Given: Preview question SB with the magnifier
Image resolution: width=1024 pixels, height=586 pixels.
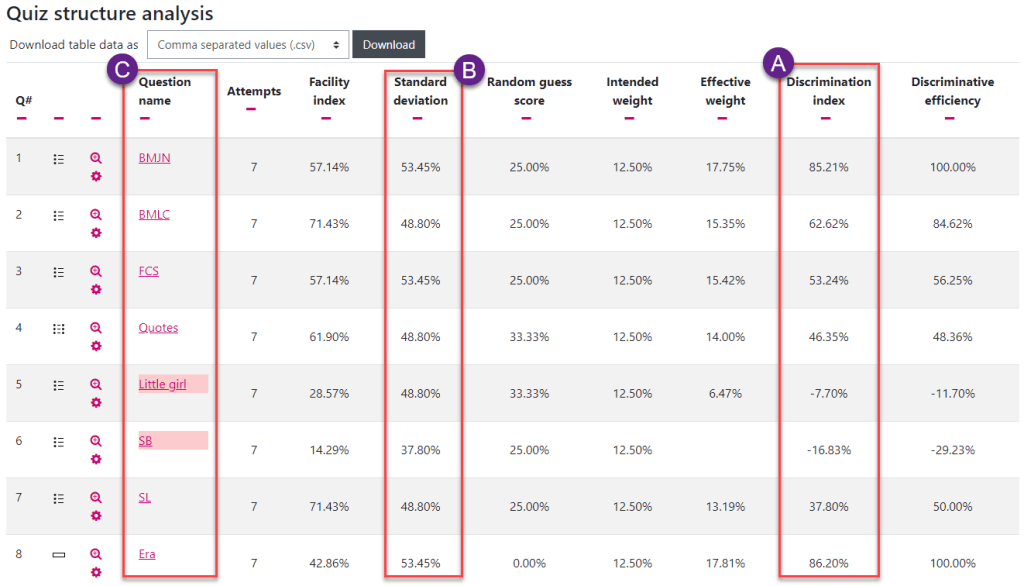Looking at the screenshot, I should (96, 441).
